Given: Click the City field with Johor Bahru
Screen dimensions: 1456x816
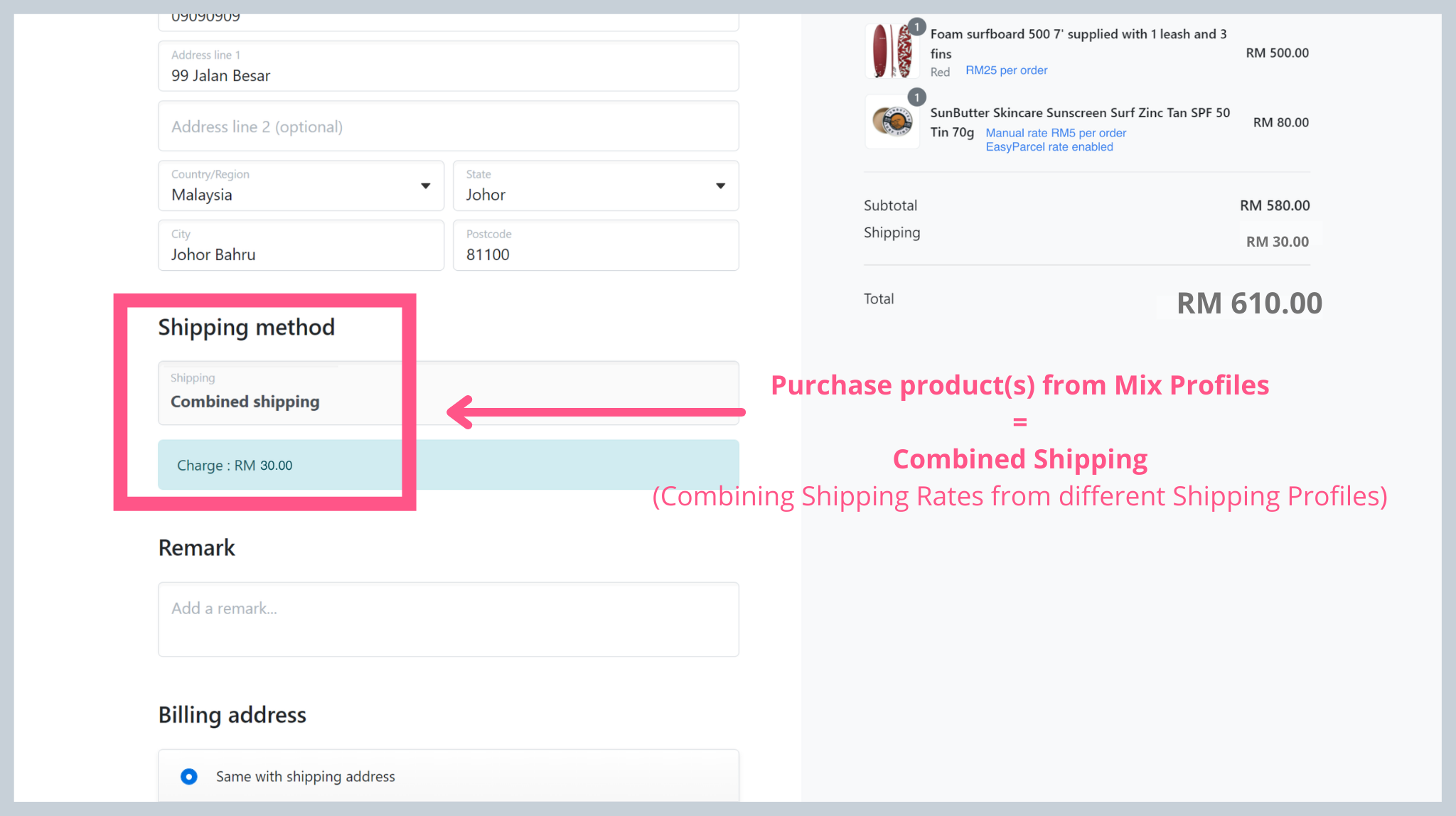Looking at the screenshot, I should pyautogui.click(x=301, y=245).
